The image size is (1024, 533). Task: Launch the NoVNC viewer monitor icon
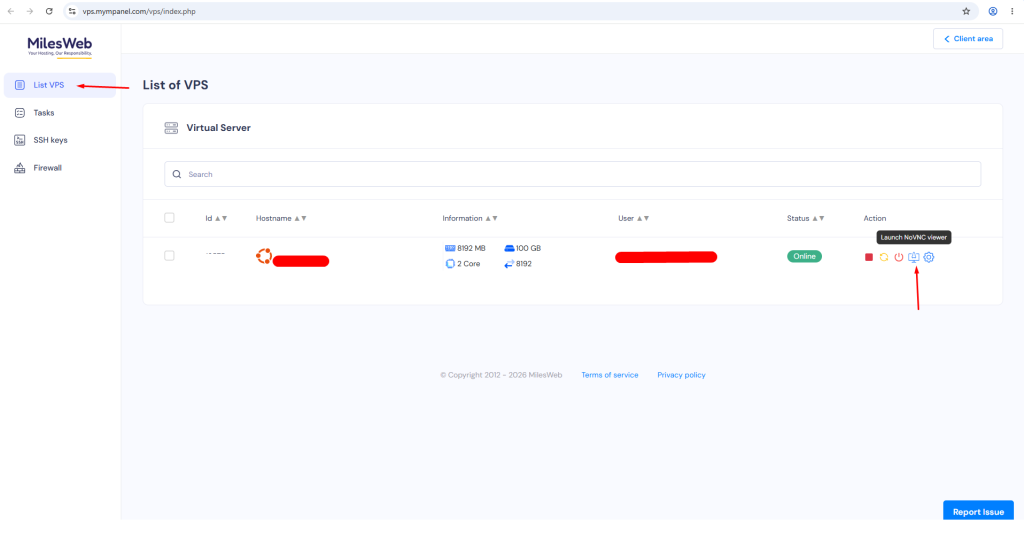[x=914, y=257]
